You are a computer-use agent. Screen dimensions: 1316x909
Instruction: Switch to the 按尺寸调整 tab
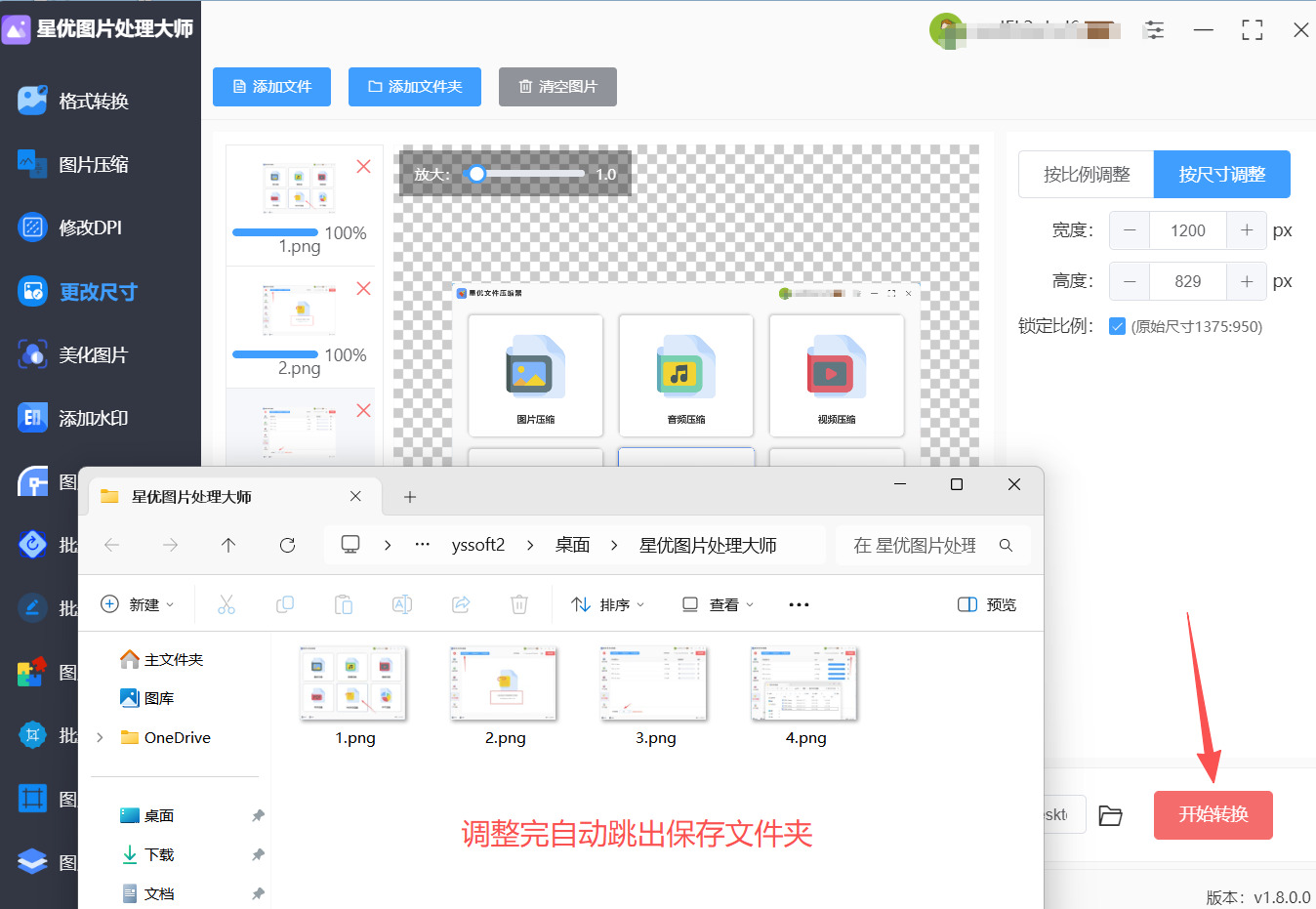(1221, 175)
